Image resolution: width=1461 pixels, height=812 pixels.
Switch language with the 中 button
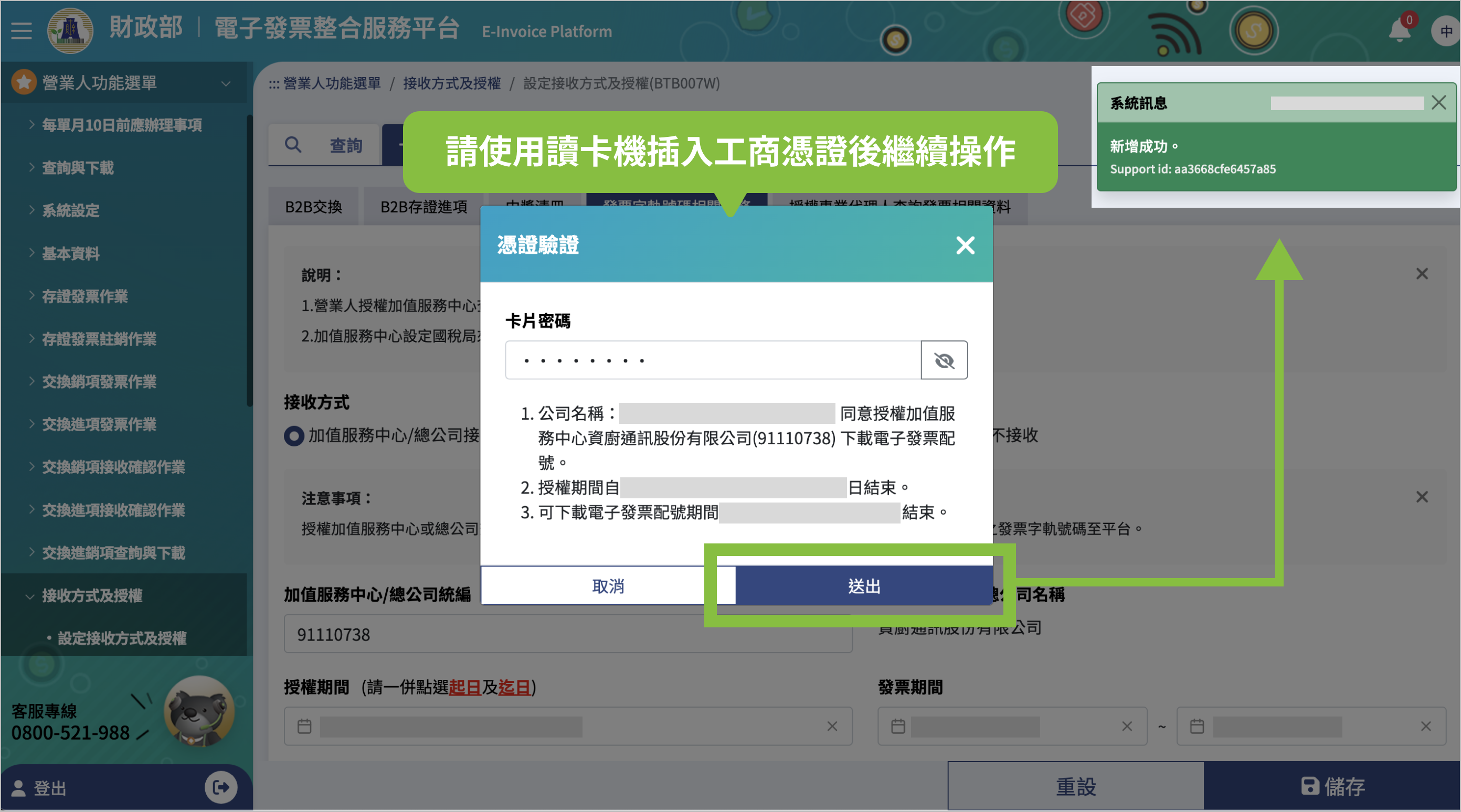click(1446, 31)
